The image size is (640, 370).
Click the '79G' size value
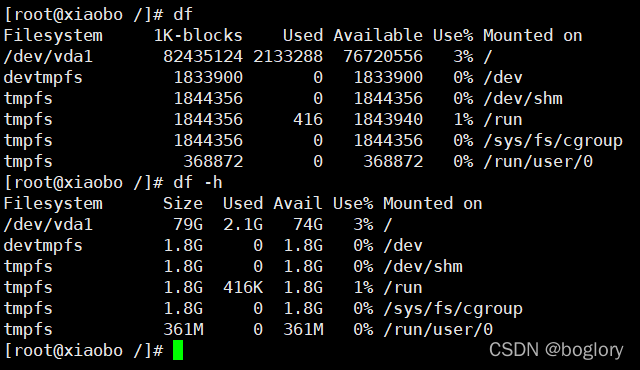pyautogui.click(x=188, y=225)
